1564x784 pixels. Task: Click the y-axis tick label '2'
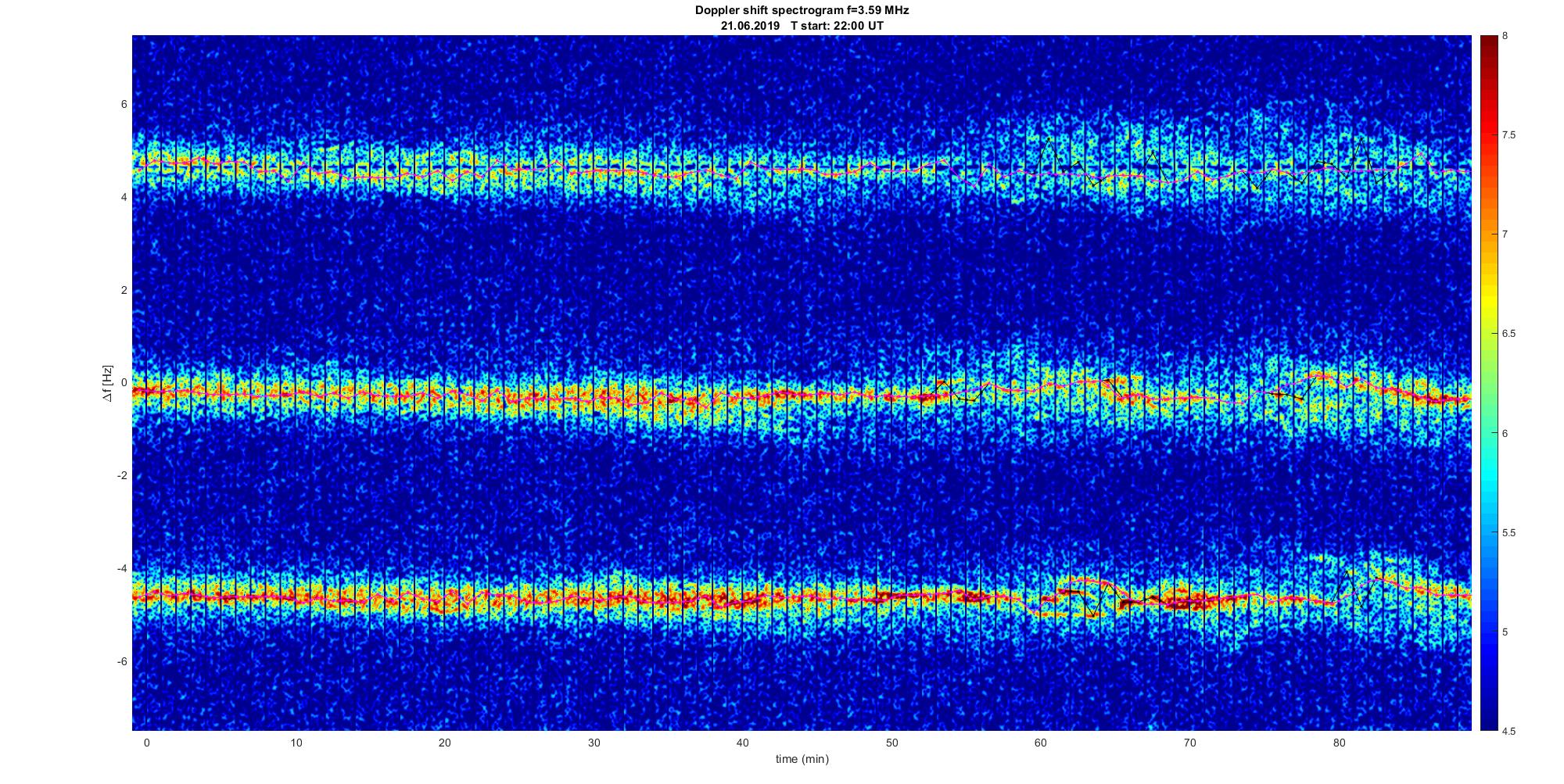pyautogui.click(x=124, y=290)
